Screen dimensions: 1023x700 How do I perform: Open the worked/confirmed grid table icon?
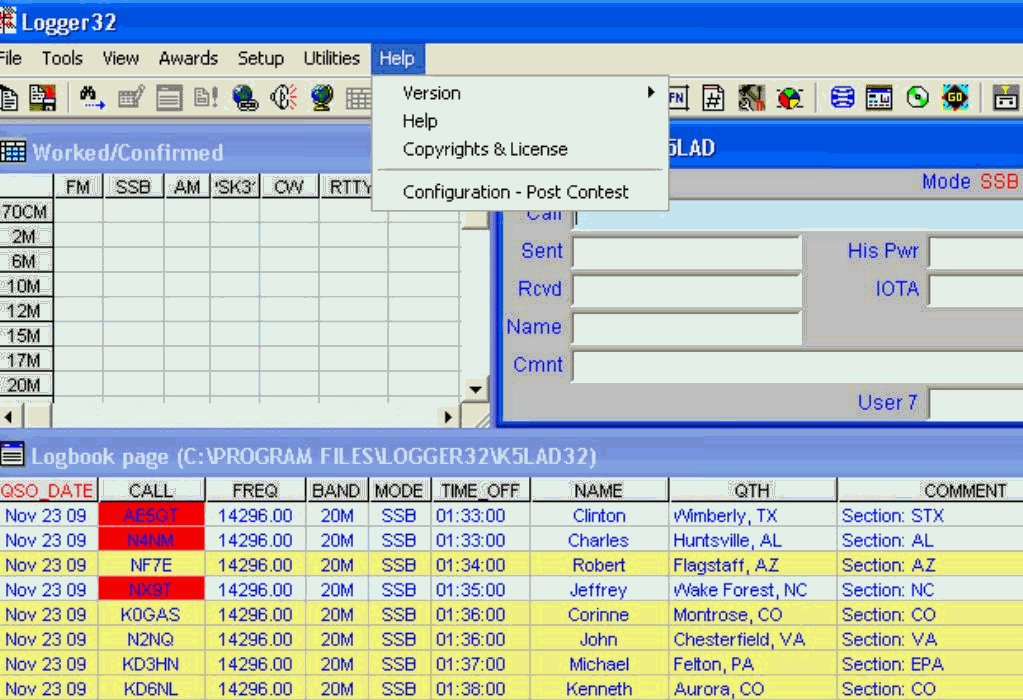tap(358, 97)
